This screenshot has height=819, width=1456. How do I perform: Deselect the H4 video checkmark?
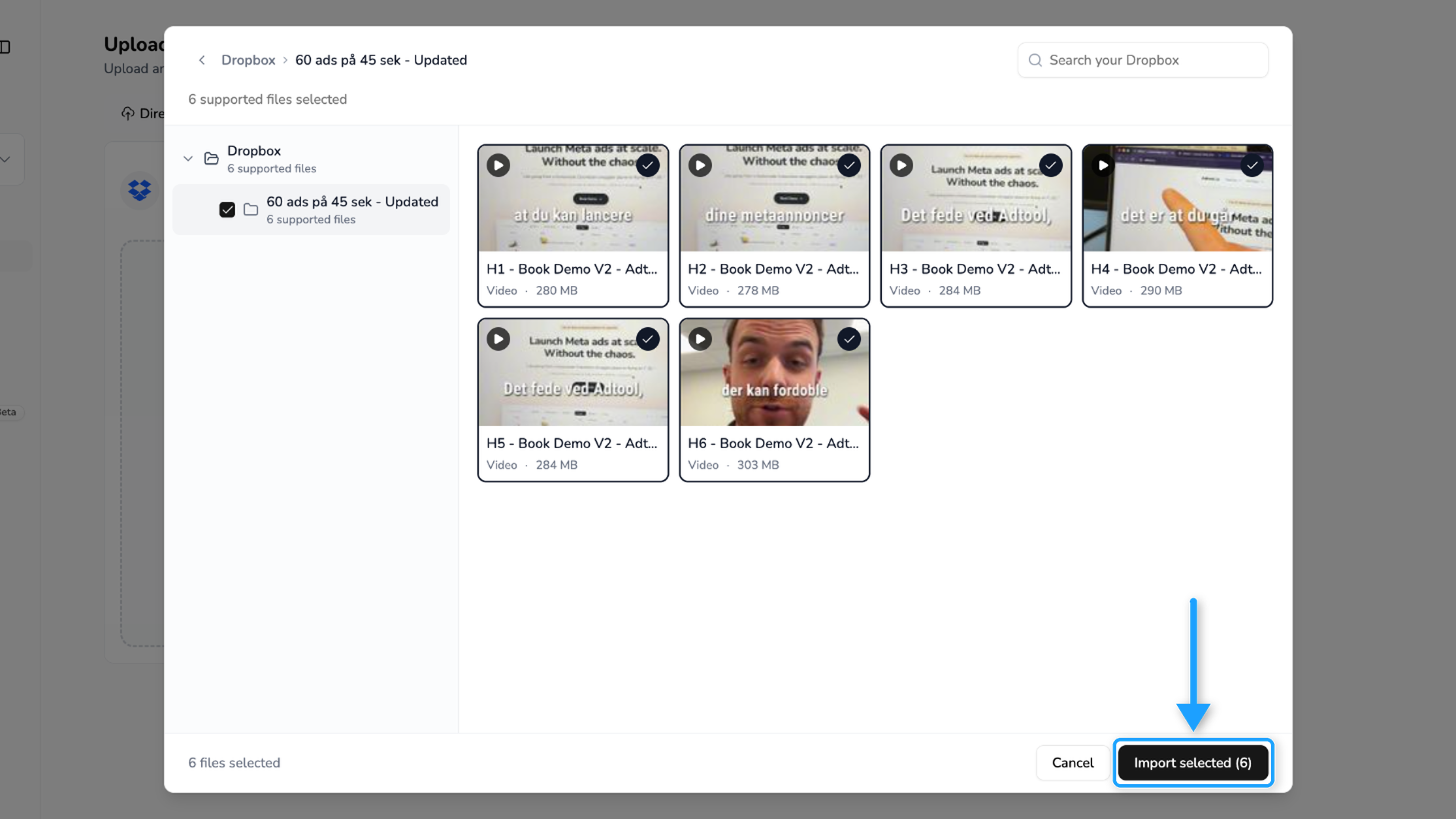(1252, 165)
